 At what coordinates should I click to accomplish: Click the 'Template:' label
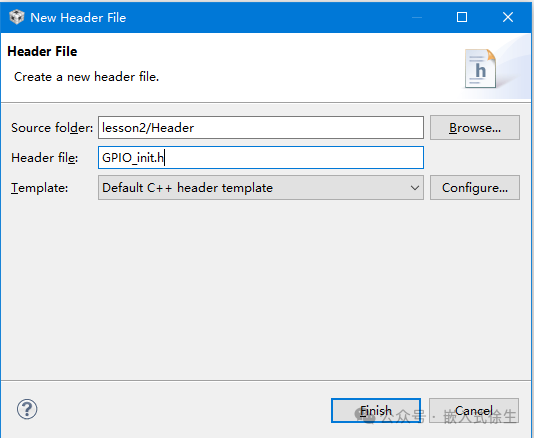click(x=40, y=188)
